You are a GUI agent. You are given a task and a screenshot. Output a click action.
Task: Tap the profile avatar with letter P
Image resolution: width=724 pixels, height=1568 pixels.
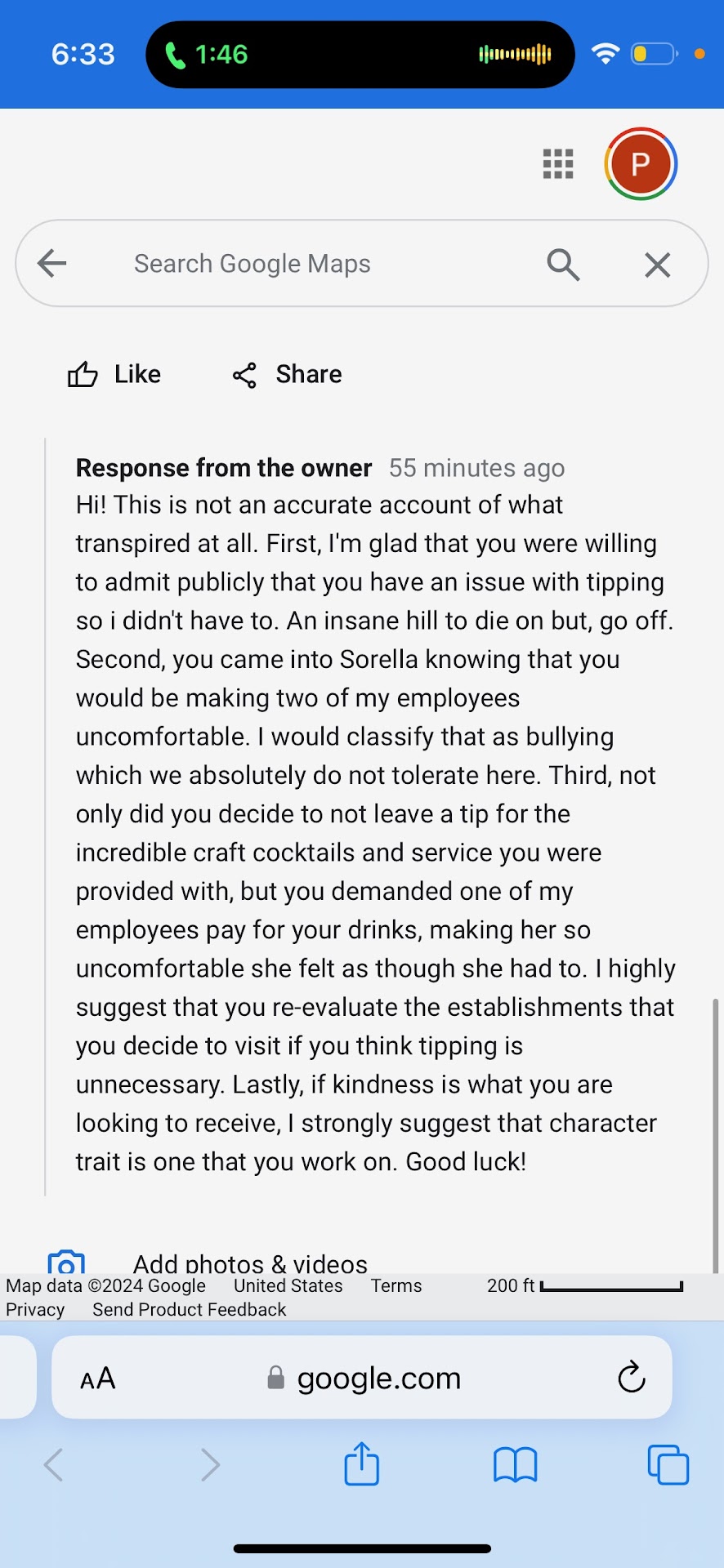(641, 163)
